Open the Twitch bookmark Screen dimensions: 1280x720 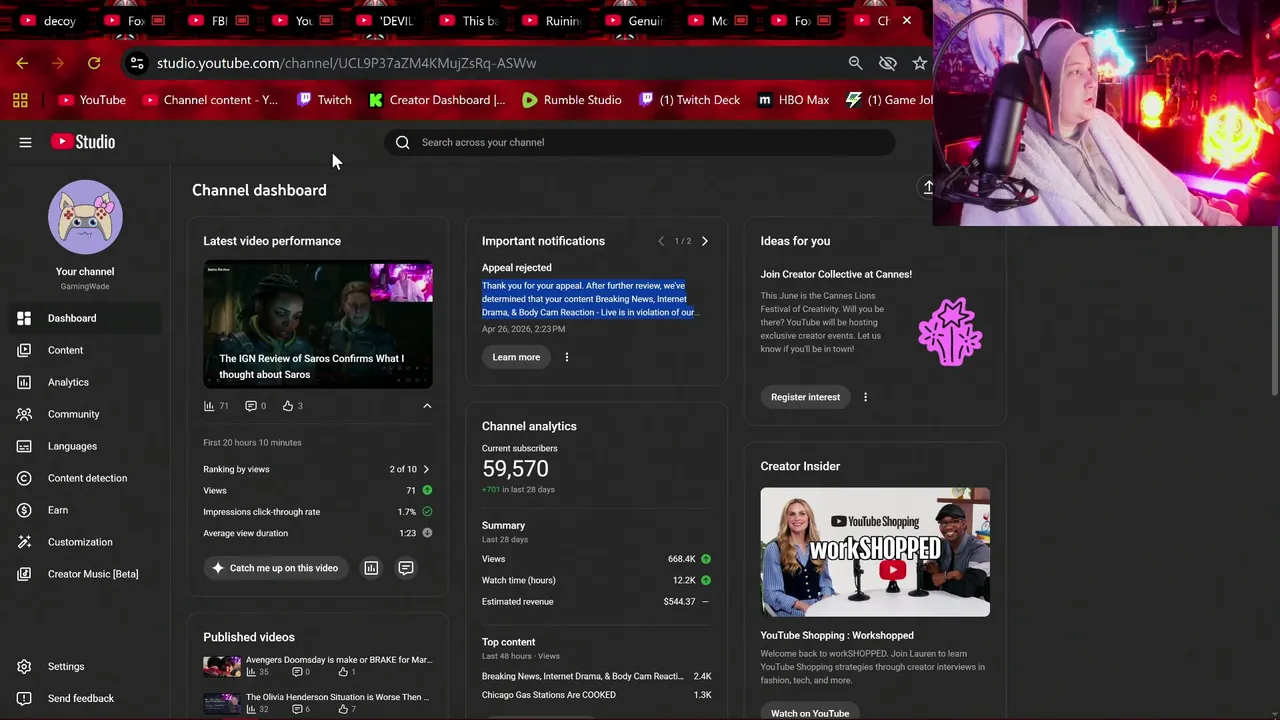tap(324, 100)
